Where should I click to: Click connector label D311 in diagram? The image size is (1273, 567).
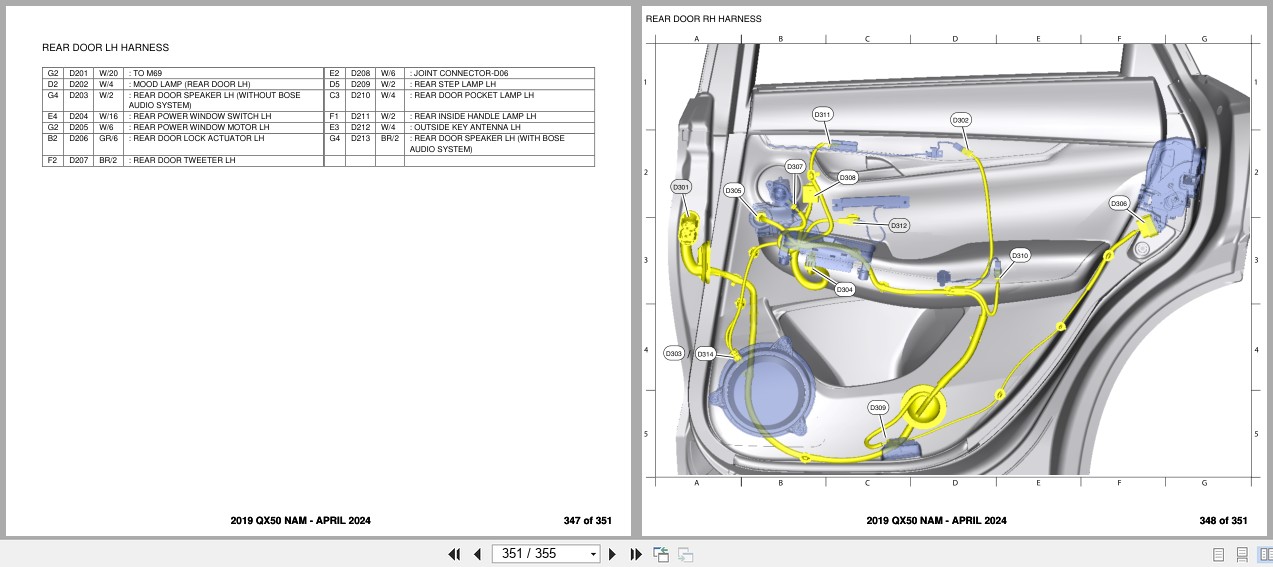click(822, 115)
